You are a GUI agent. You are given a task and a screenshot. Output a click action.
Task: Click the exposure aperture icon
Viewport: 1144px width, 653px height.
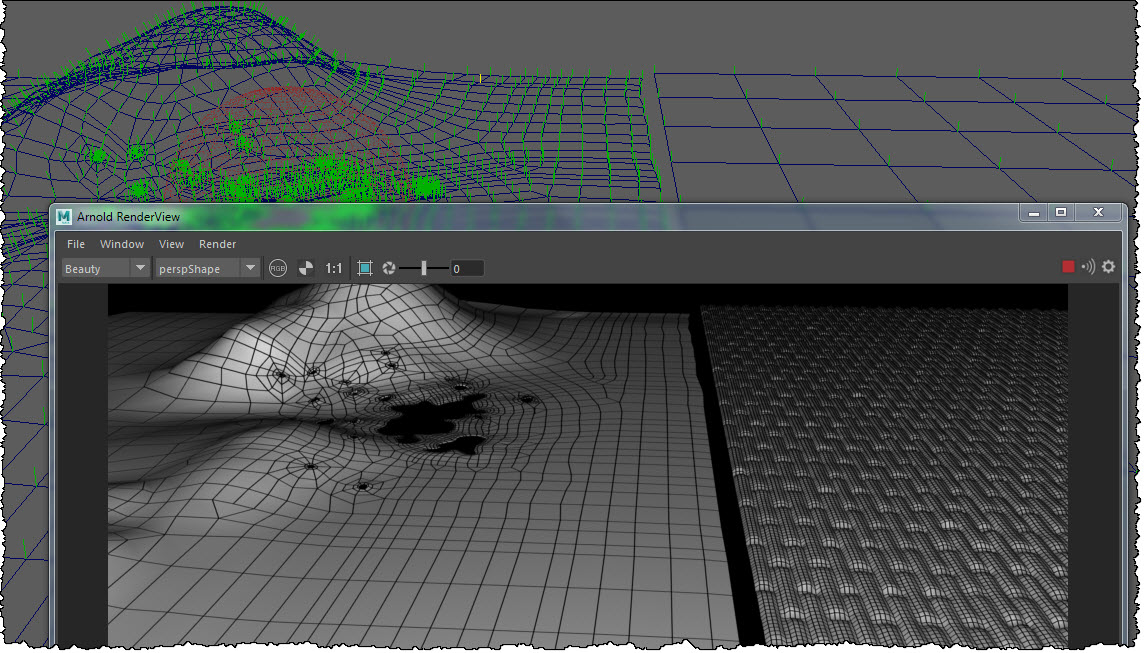[389, 268]
